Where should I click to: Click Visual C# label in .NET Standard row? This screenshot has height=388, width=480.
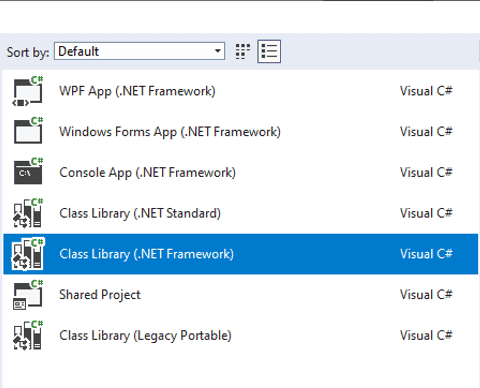[x=426, y=213]
